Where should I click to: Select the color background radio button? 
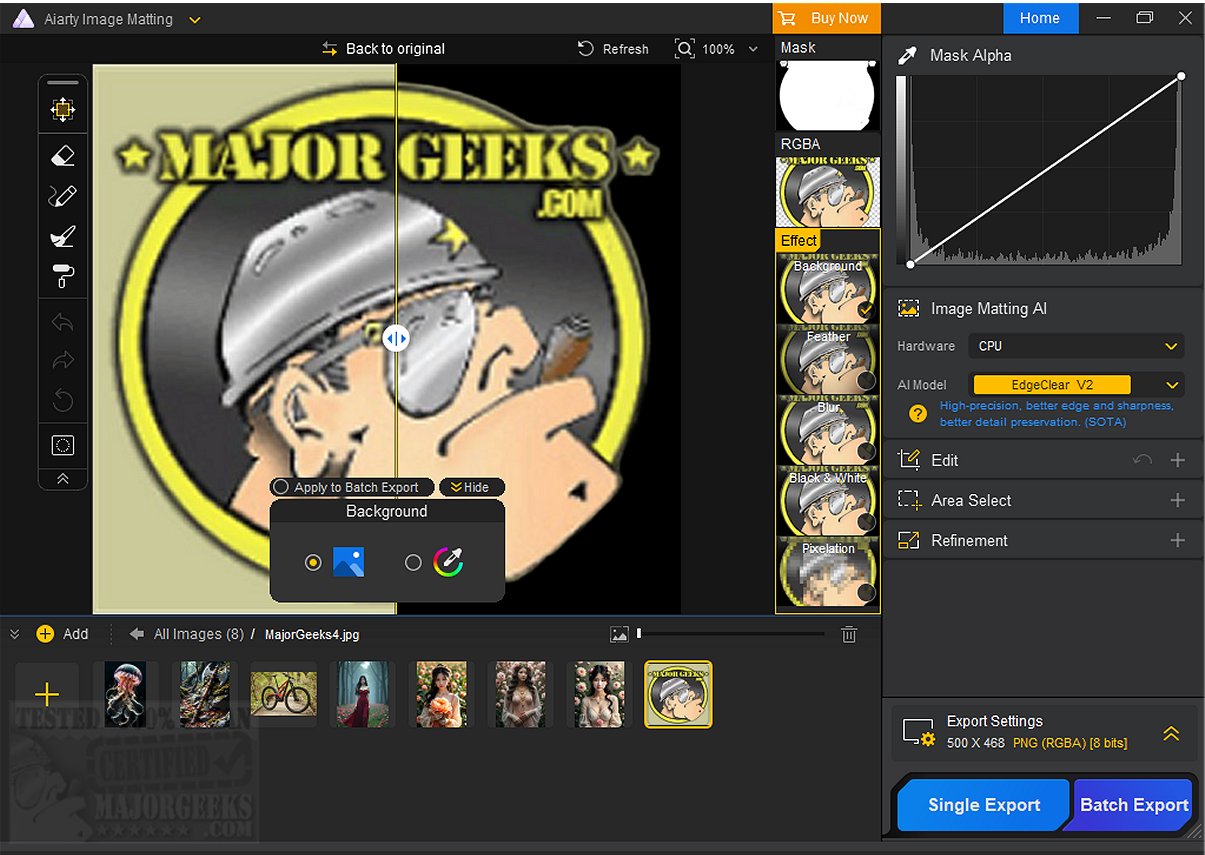coord(413,563)
